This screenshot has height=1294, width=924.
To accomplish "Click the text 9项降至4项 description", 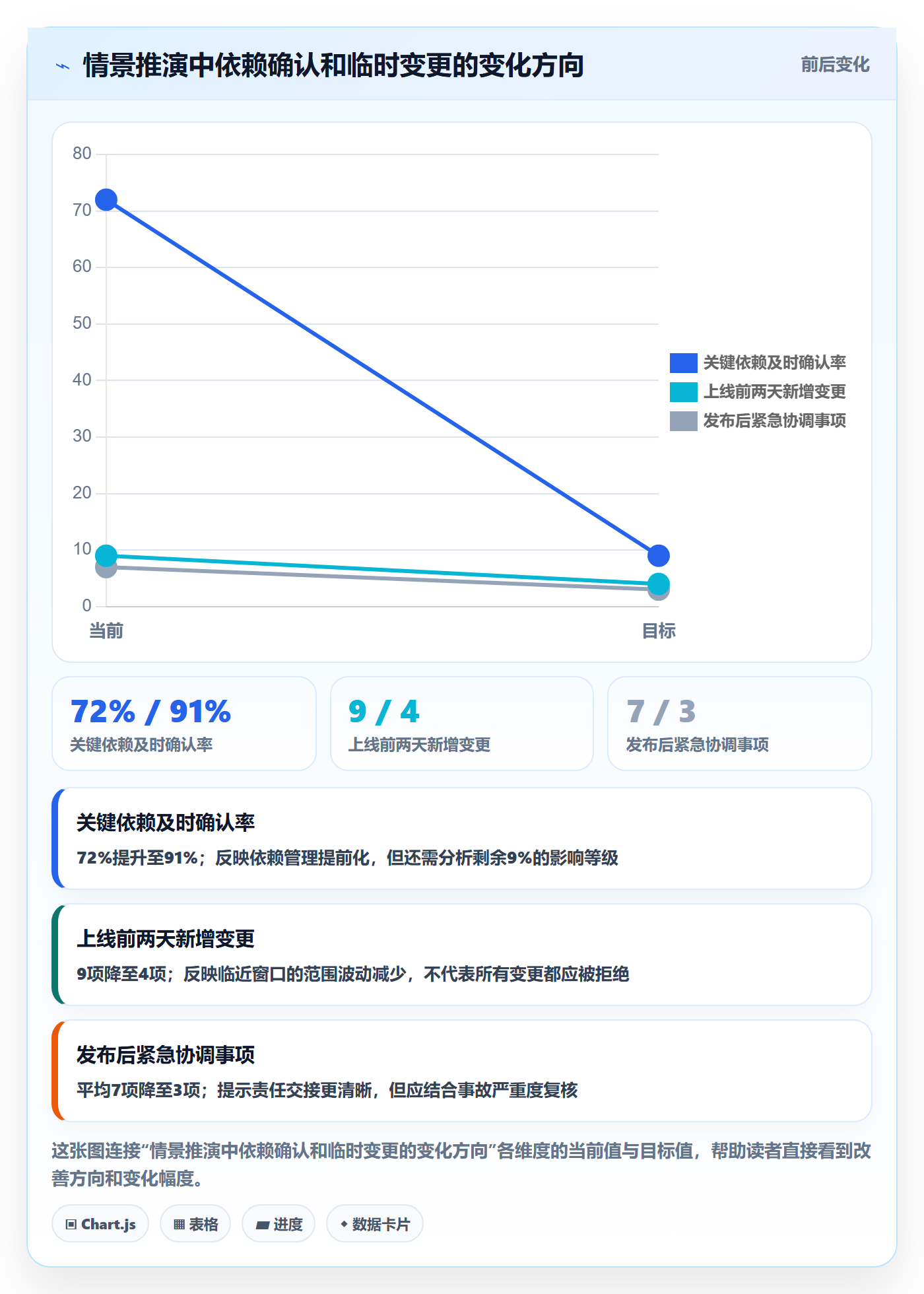I will click(x=352, y=974).
